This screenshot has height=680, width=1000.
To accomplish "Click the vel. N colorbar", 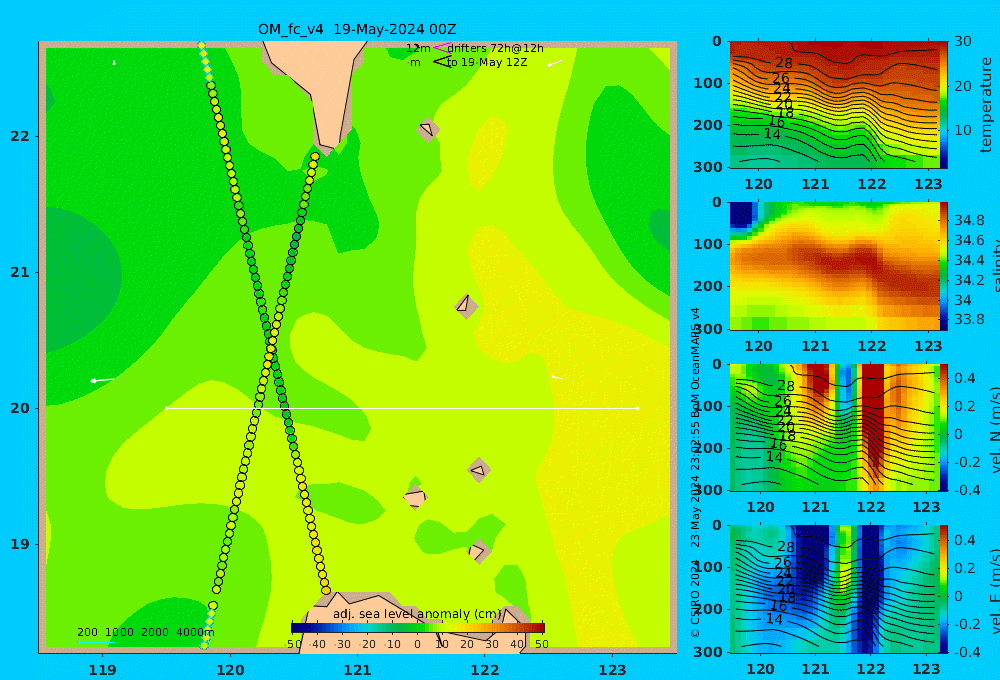I will [944, 427].
